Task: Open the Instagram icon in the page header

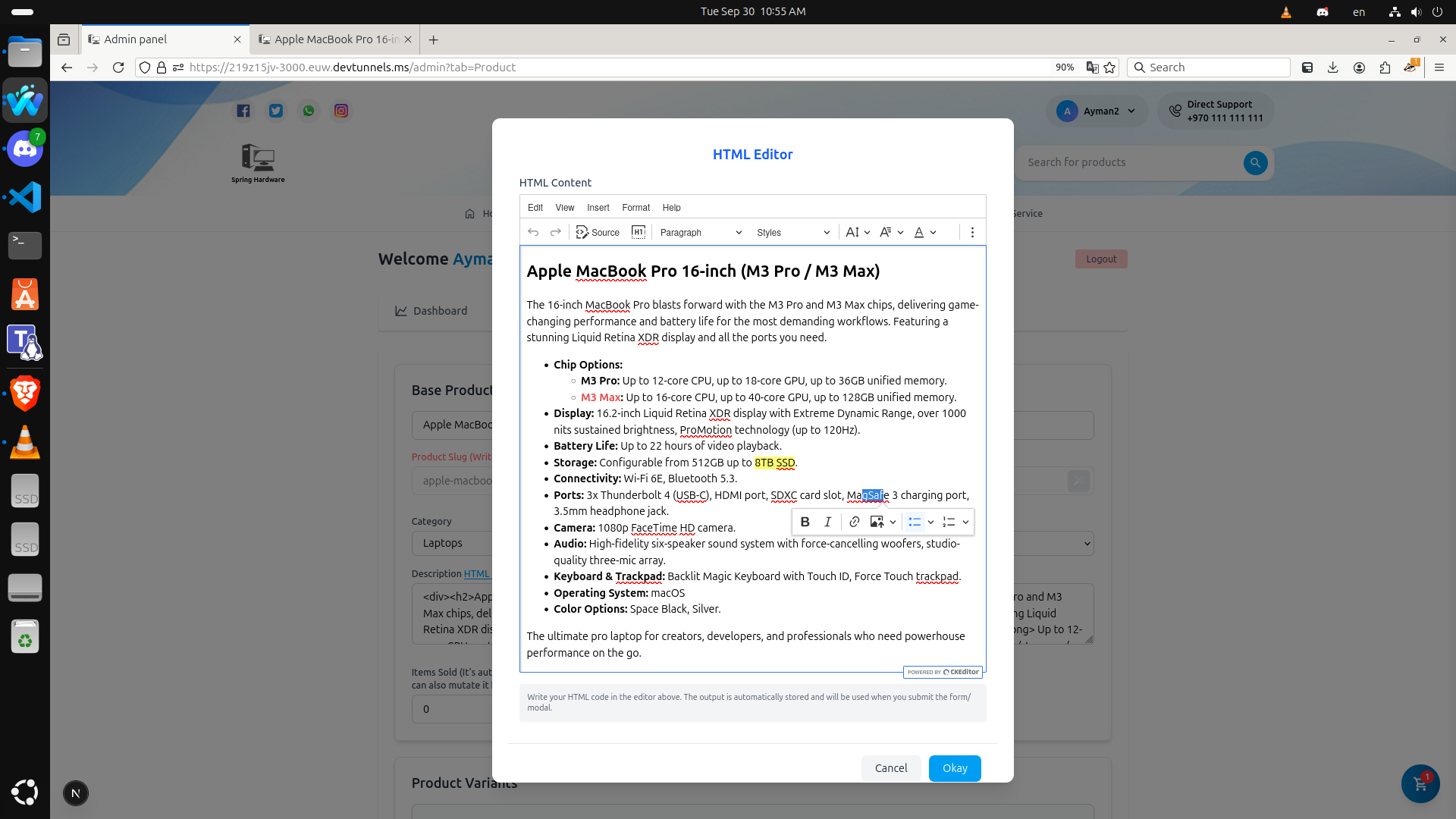Action: [341, 111]
